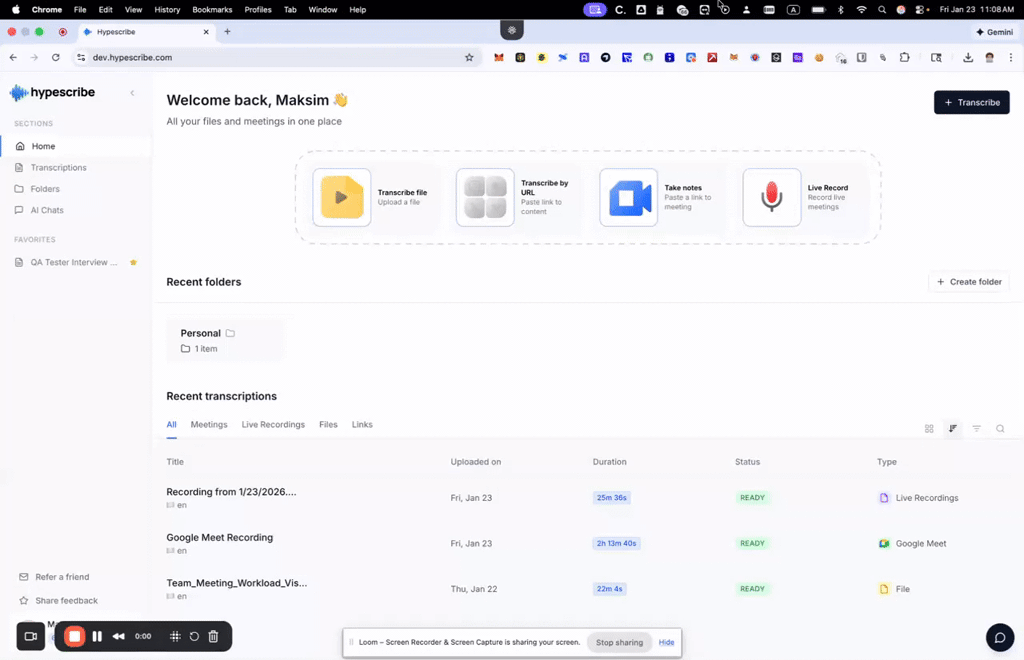Viewport: 1024px width, 660px height.
Task: Open the search icon for recent transcriptions
Action: click(1000, 429)
